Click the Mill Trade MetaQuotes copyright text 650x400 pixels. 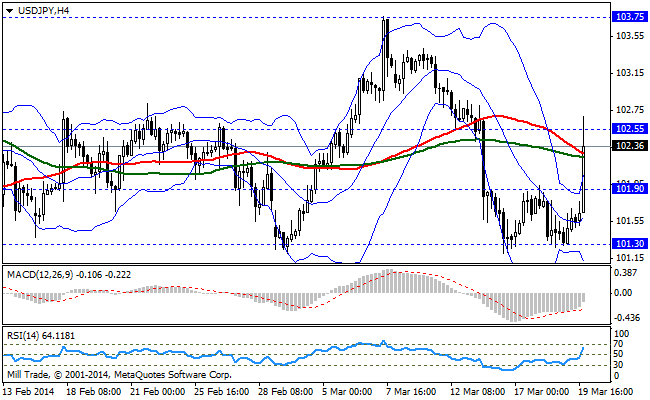click(x=119, y=375)
